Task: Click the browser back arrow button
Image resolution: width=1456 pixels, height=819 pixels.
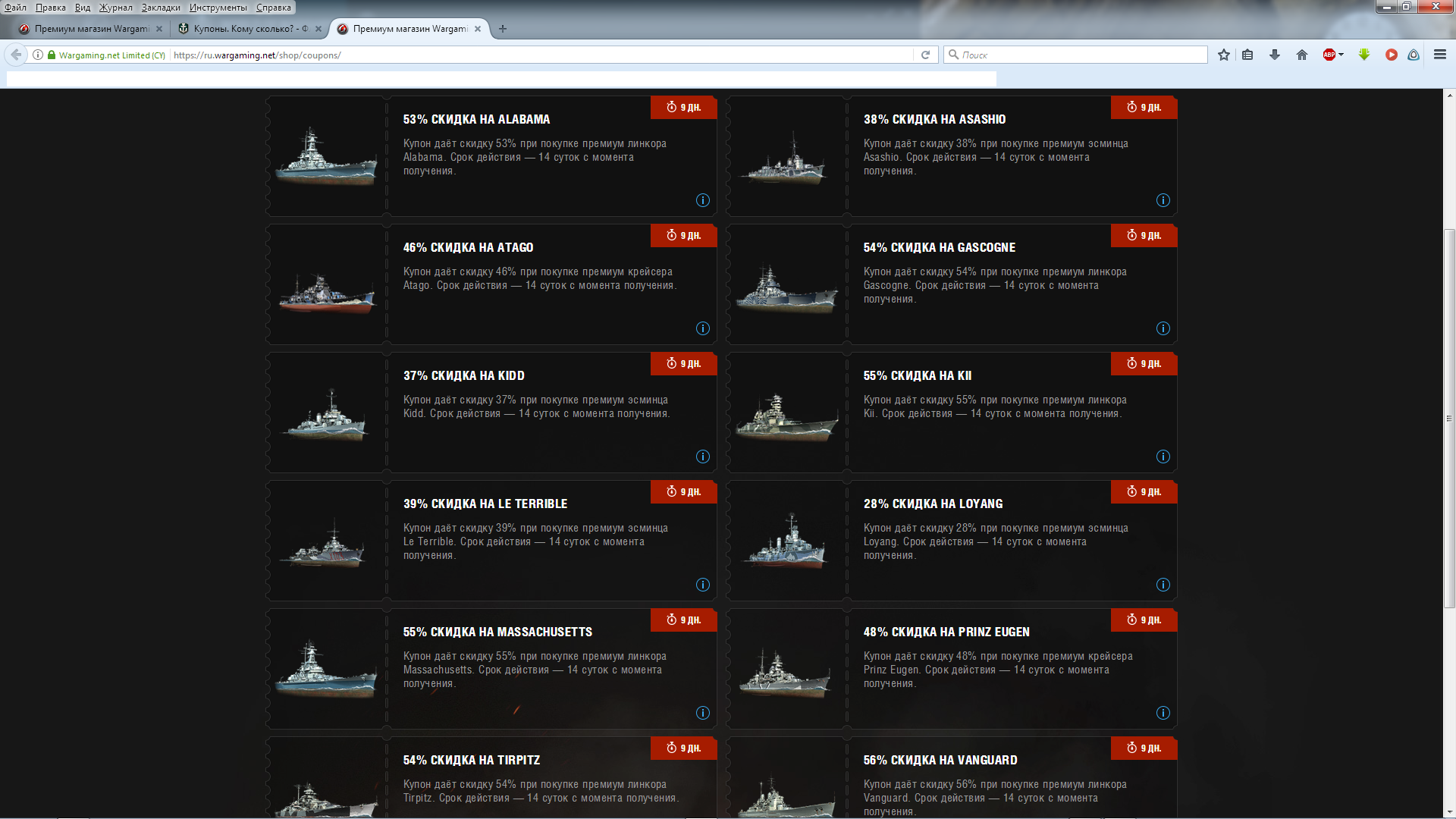Action: [16, 55]
